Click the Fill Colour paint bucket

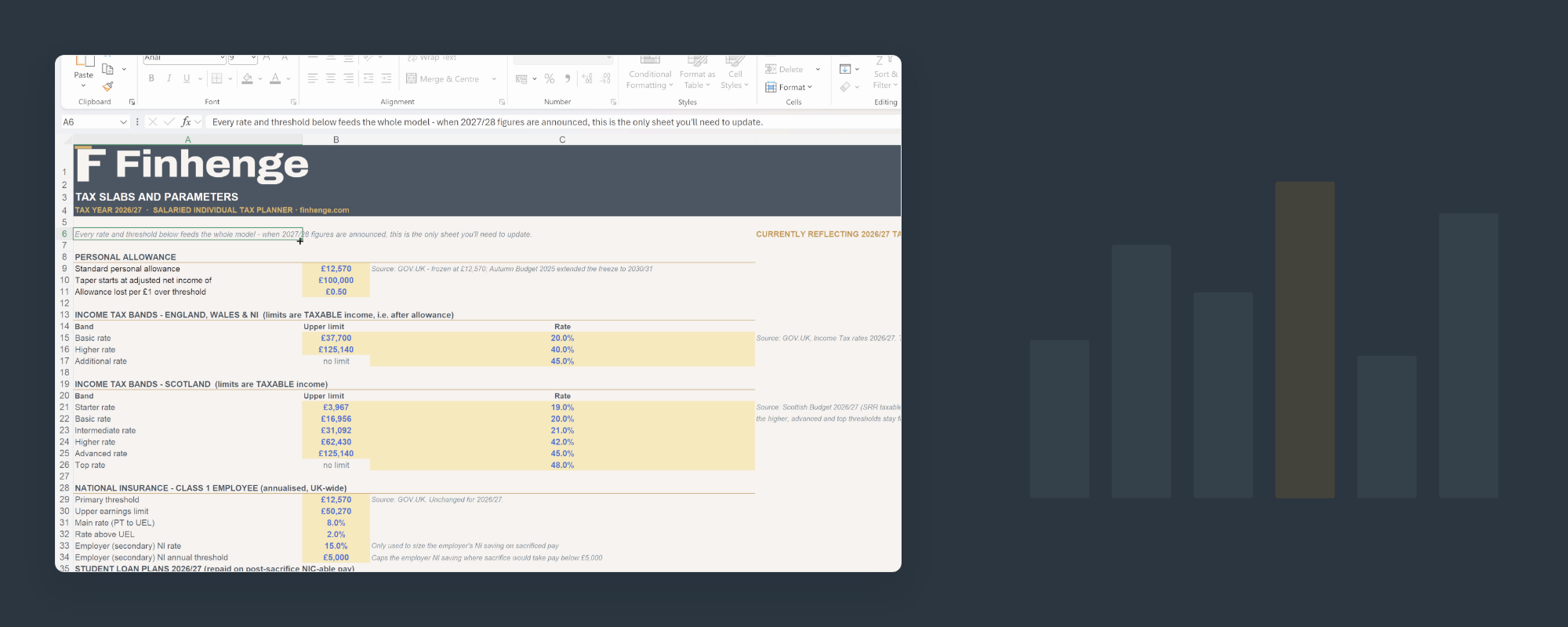pyautogui.click(x=248, y=78)
